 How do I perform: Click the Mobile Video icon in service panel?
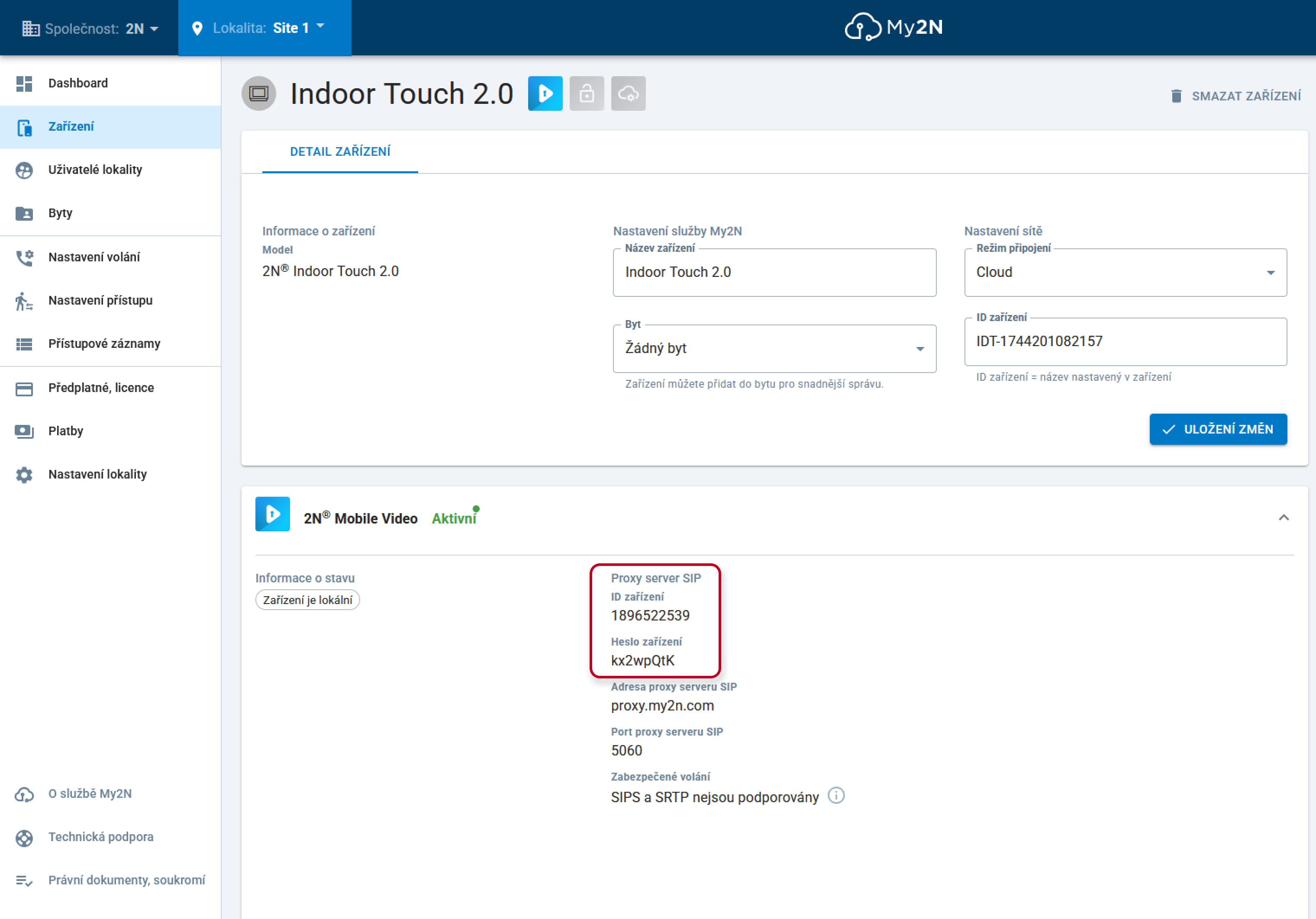tap(272, 514)
